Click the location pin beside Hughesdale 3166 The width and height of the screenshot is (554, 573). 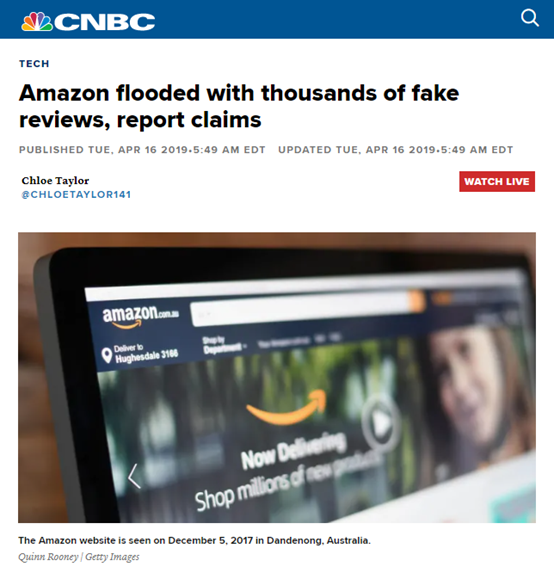tap(106, 355)
